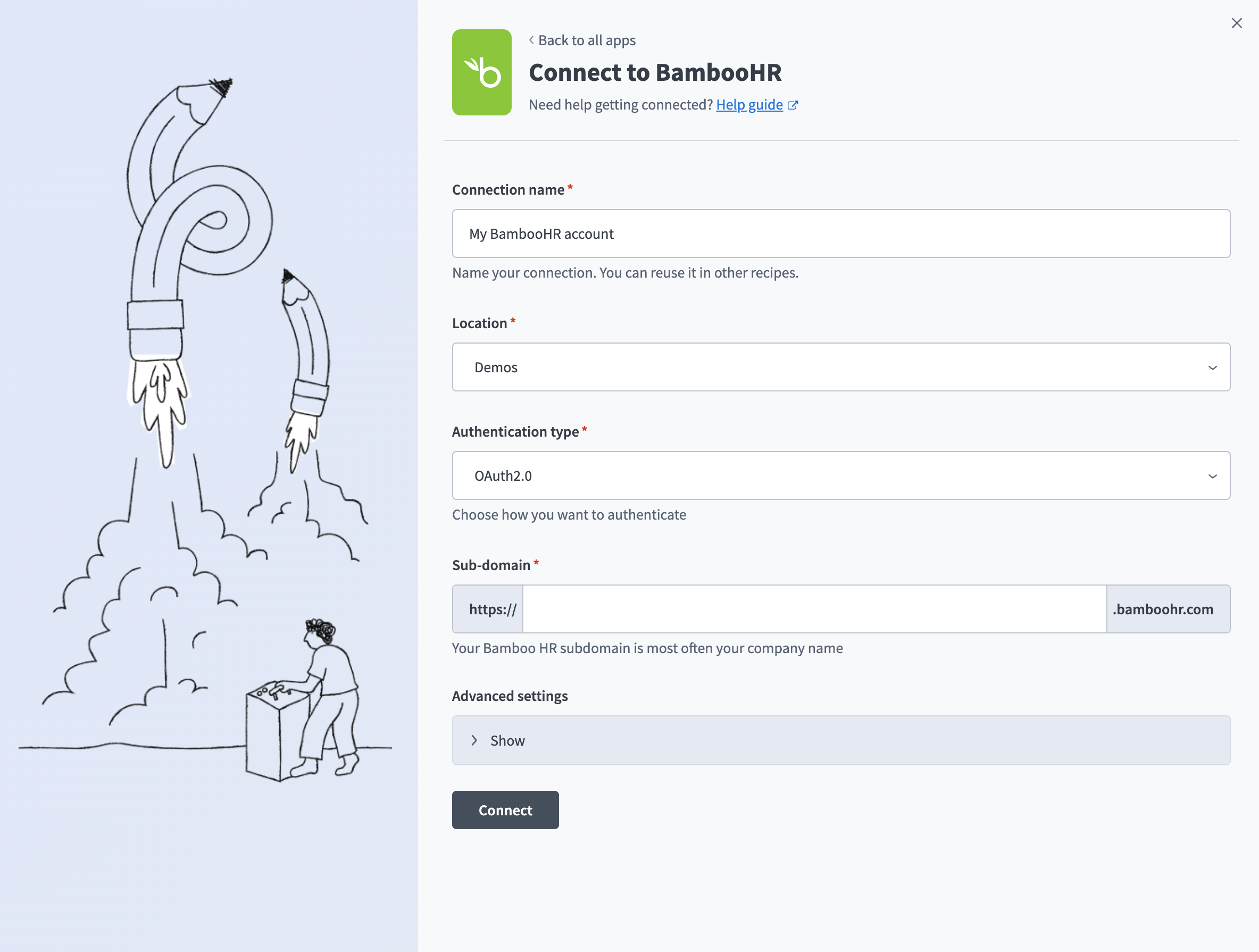Viewport: 1259px width, 952px height.
Task: Click the Sub-domain field label
Action: 490,565
